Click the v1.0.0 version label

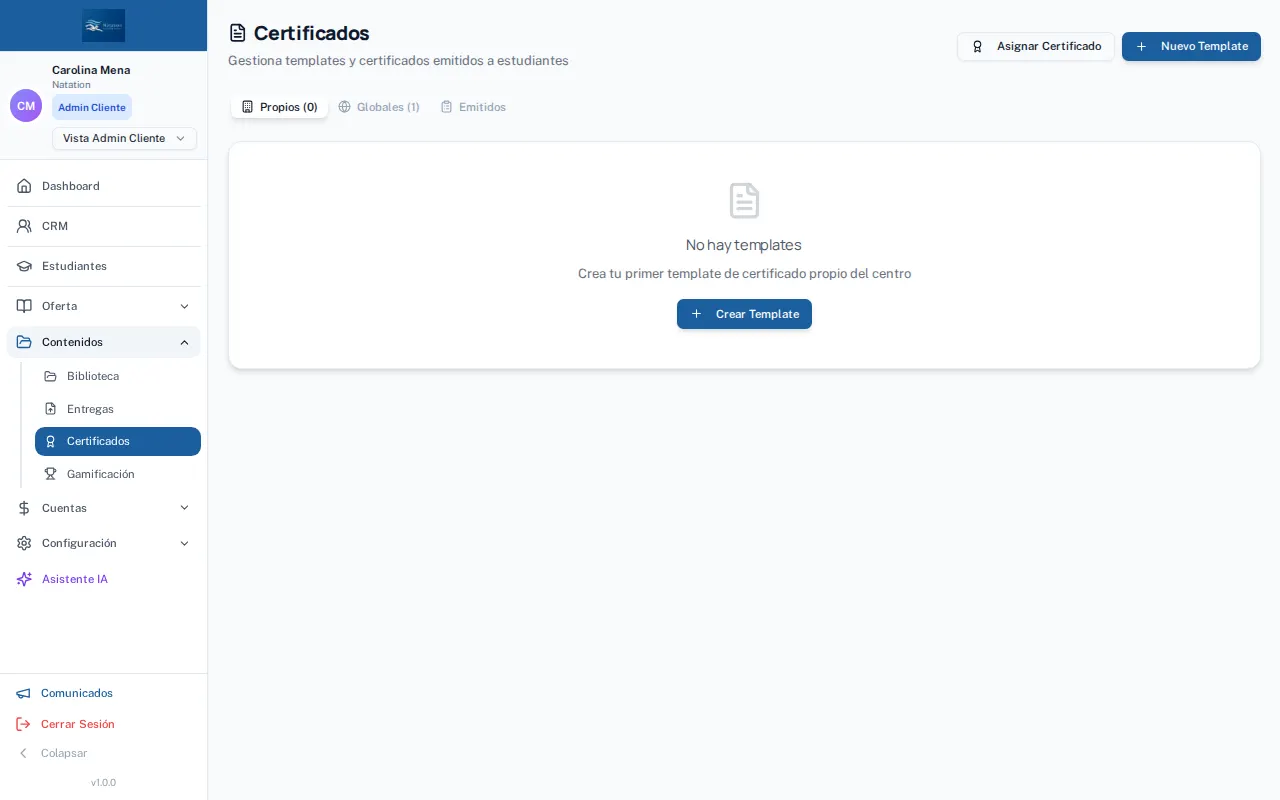point(103,783)
